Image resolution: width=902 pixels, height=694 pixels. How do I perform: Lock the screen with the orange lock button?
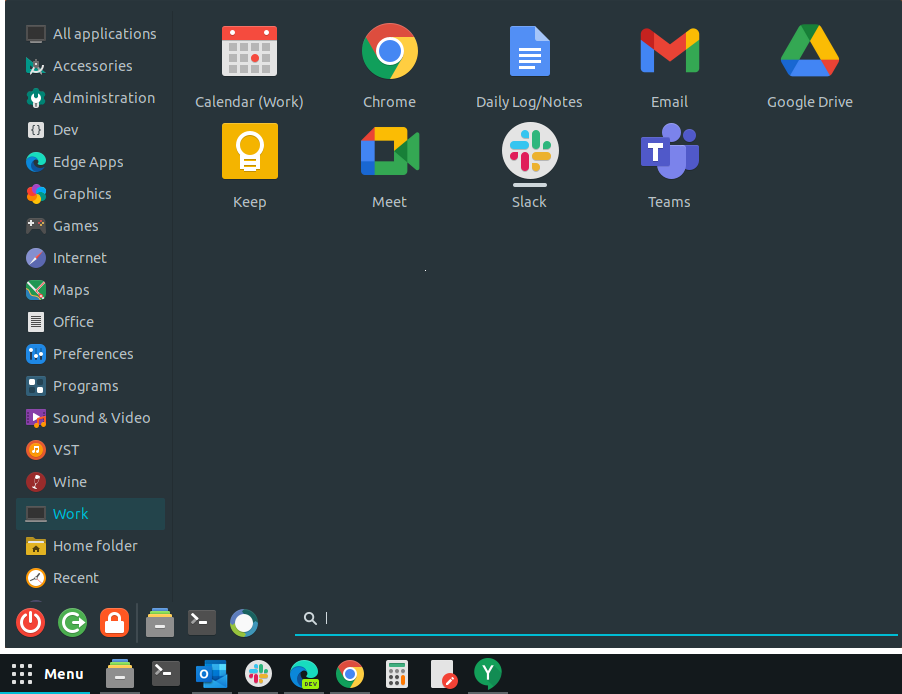point(114,622)
